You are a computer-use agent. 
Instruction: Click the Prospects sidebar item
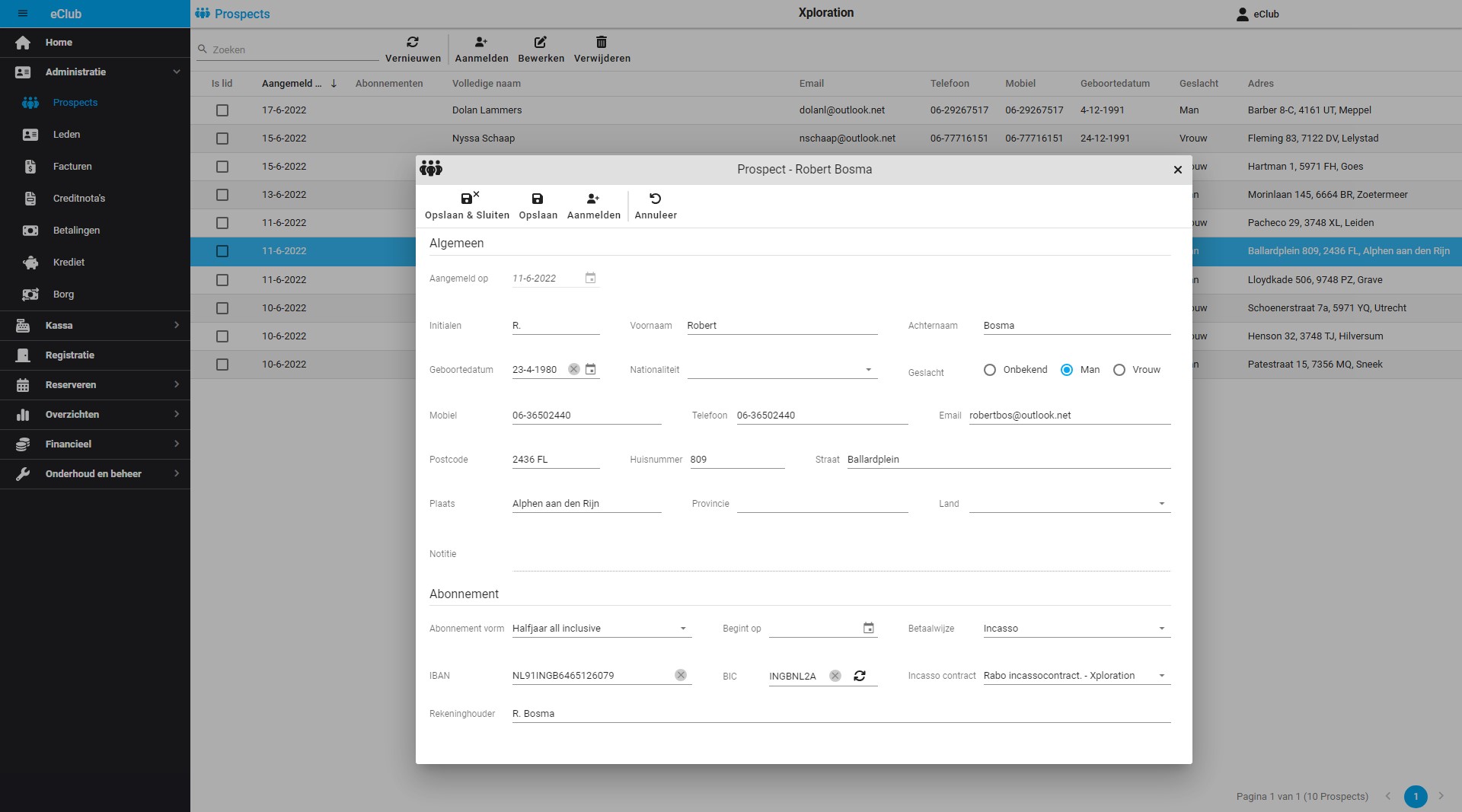[94, 103]
